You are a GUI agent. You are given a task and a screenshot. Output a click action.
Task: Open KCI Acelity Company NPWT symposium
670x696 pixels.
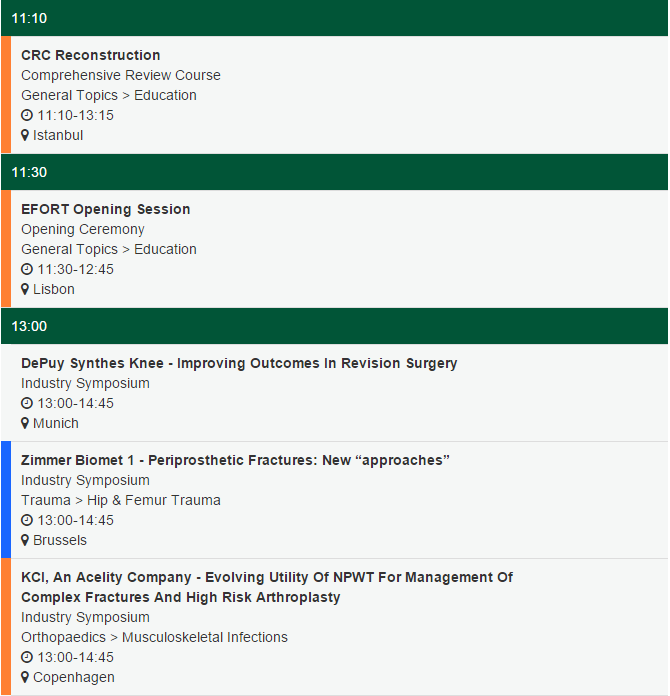point(267,587)
